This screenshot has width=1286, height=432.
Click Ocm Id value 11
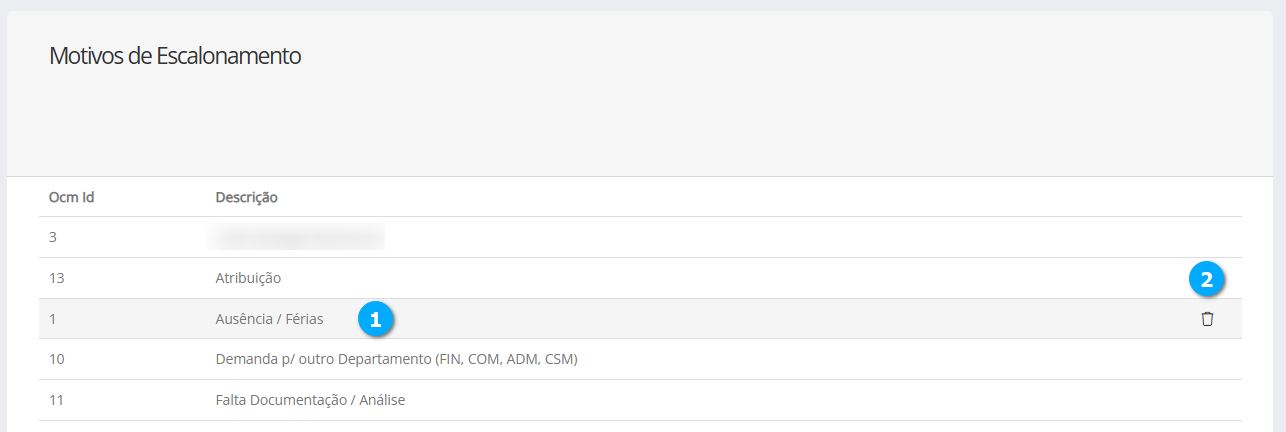57,400
